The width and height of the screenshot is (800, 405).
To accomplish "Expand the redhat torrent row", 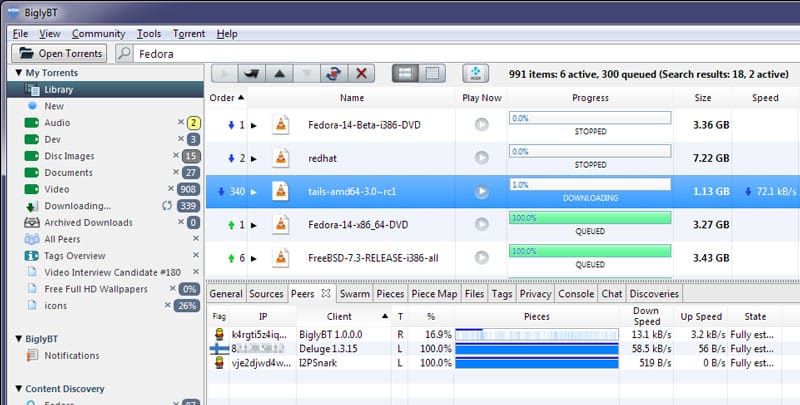I will click(x=254, y=159).
